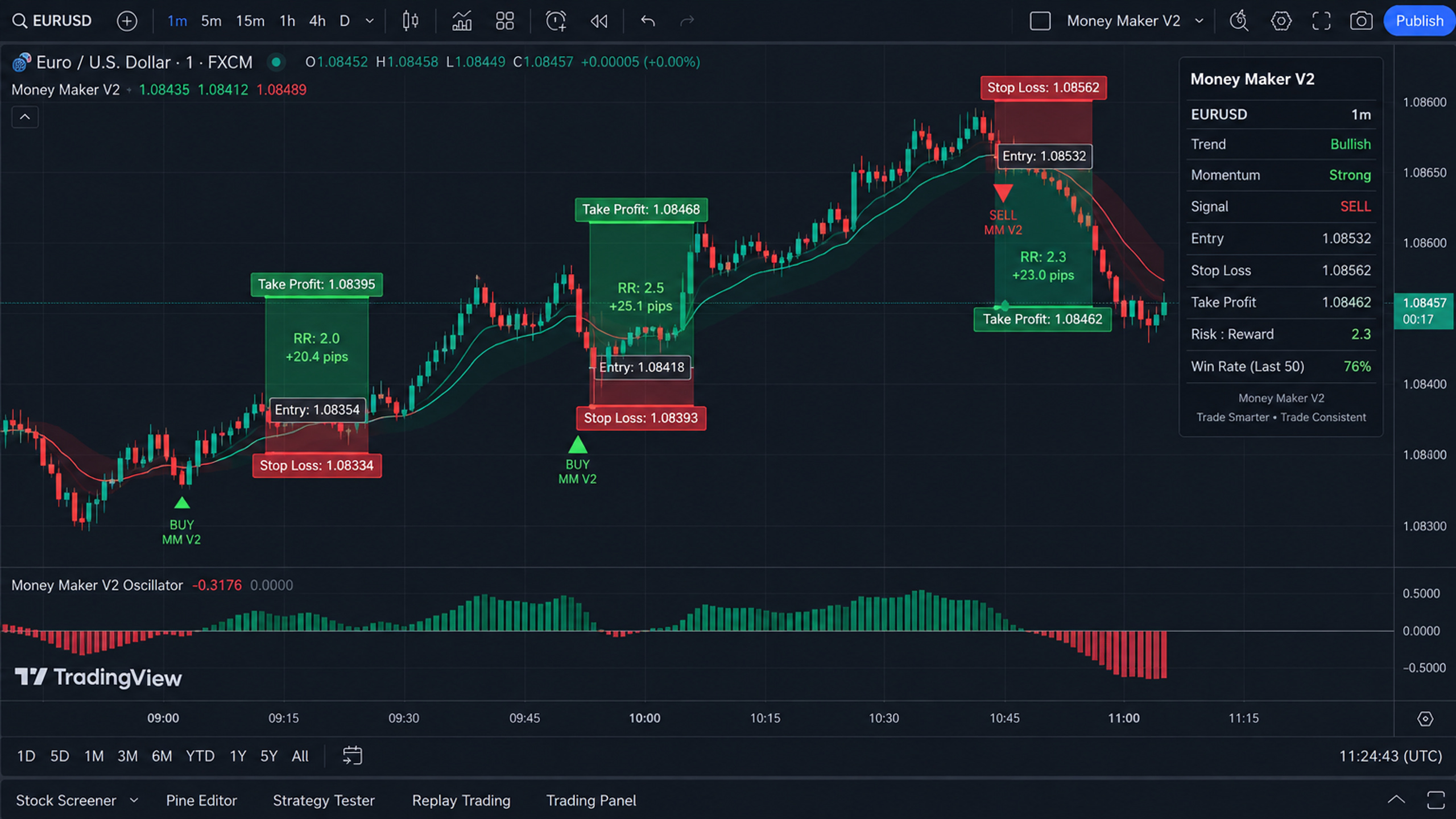Open the Stock Screener dropdown
The height and width of the screenshot is (819, 1456).
[77, 800]
